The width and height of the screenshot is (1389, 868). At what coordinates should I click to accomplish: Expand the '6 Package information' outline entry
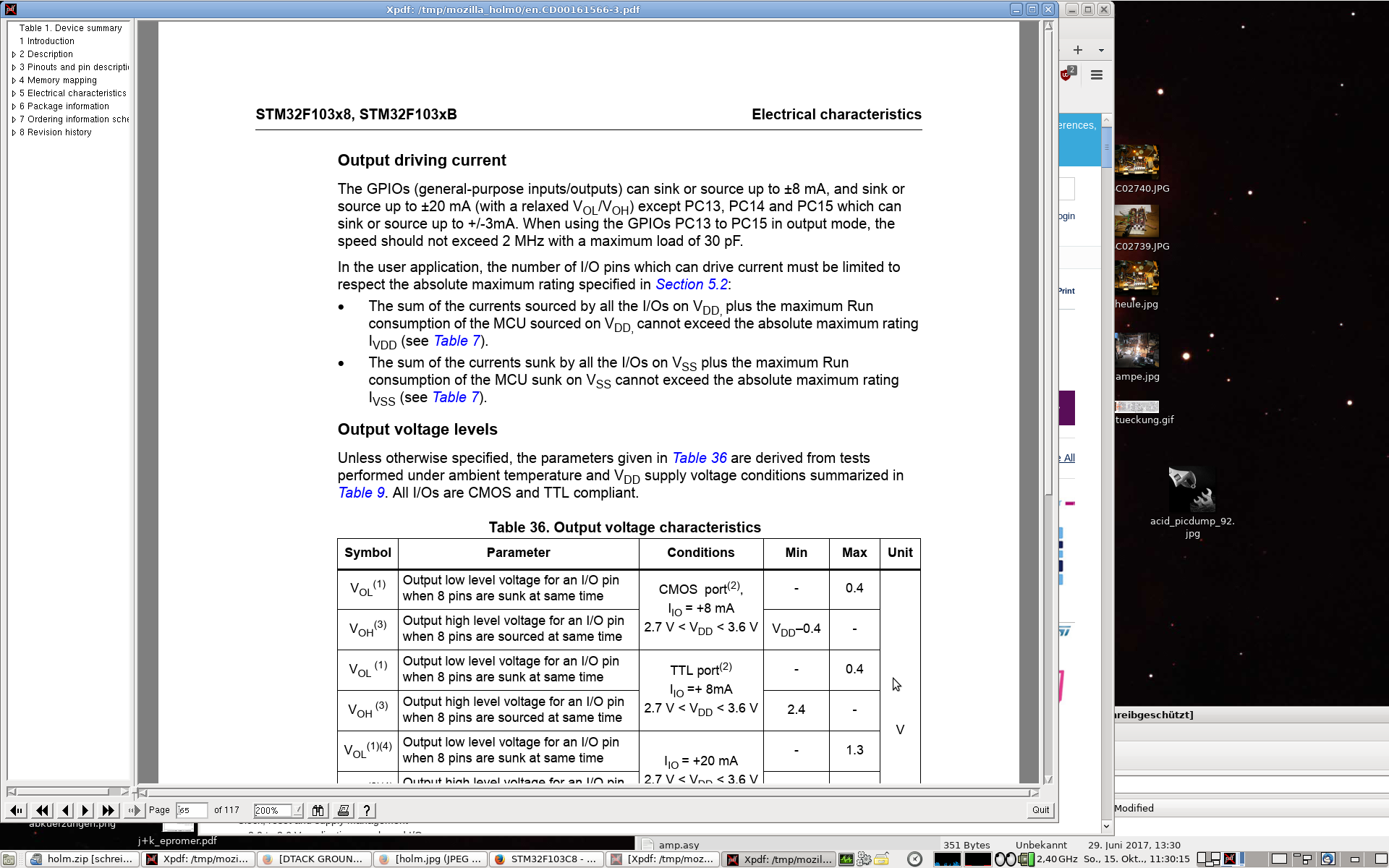coord(14,106)
